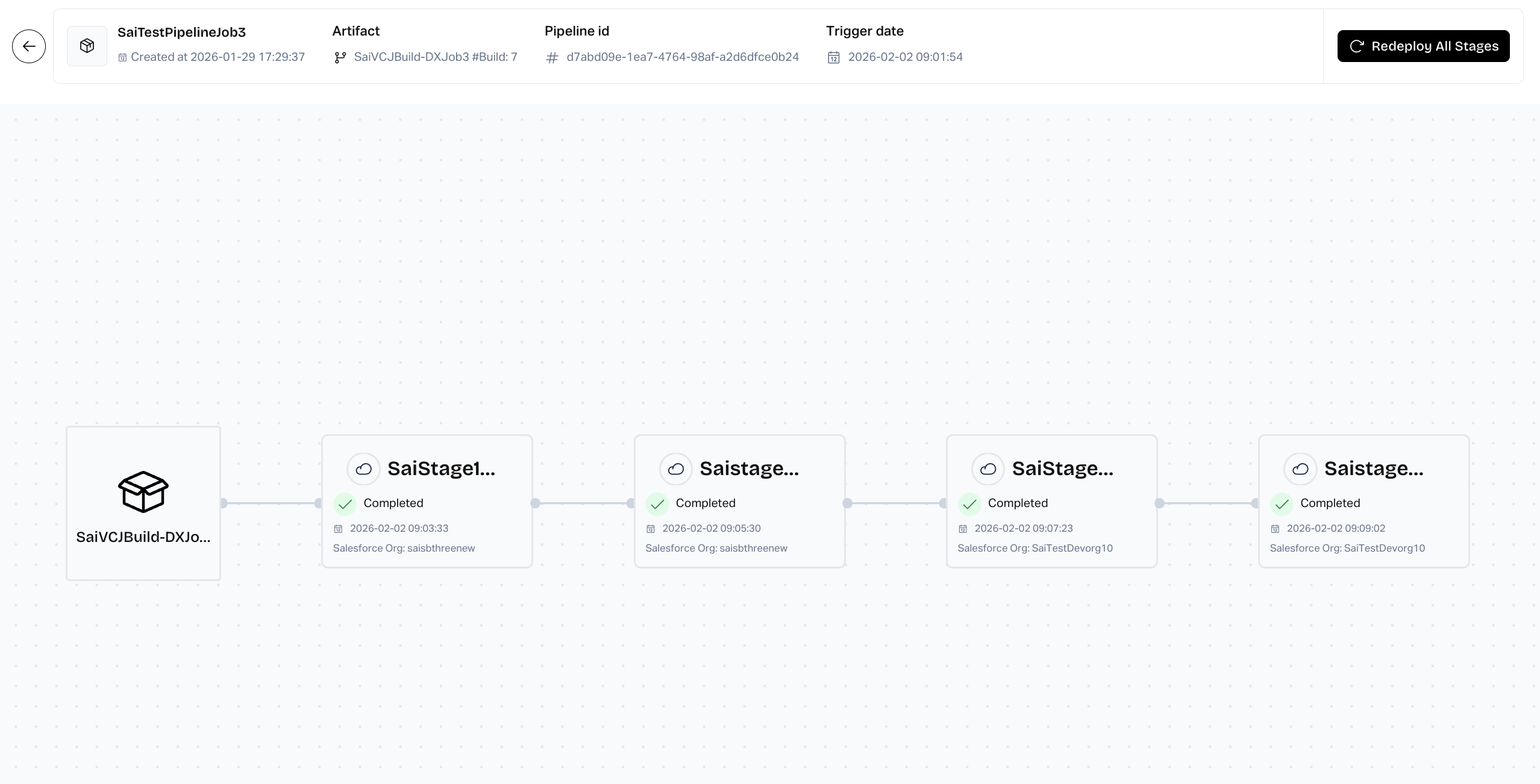This screenshot has width=1540, height=784.
Task: Click pipeline id d7abd09e text
Action: point(682,57)
